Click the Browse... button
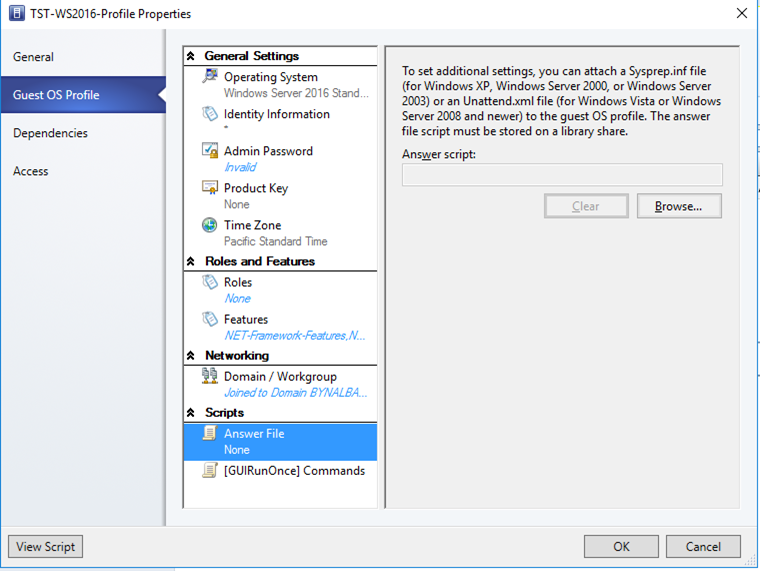This screenshot has width=760, height=571. point(679,206)
